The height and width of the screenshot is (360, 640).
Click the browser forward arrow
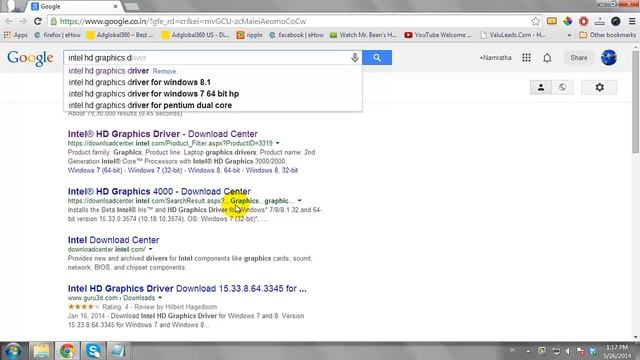coord(23,21)
